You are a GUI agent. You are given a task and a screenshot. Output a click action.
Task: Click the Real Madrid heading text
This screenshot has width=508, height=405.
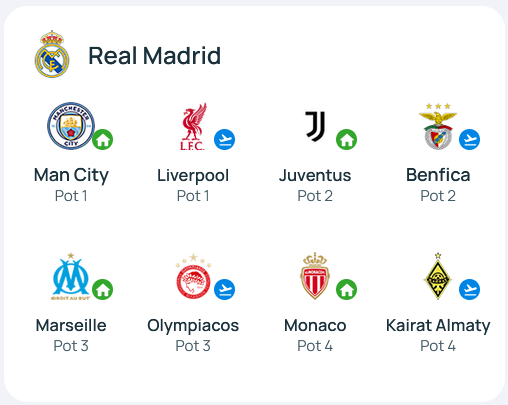point(155,55)
